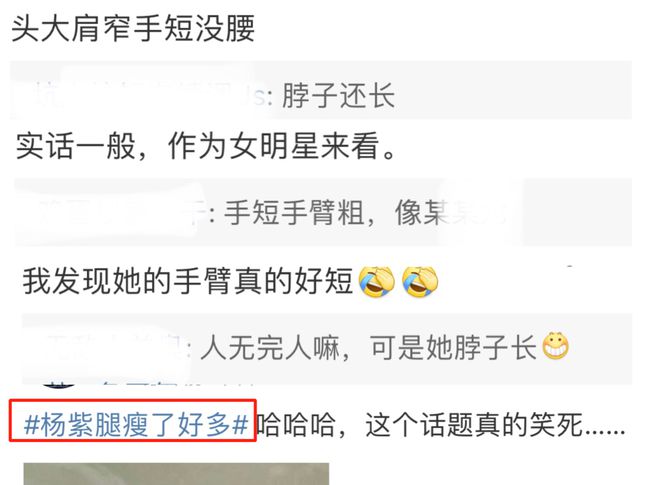Click the second laughing-crying emoji after 好短
The width and height of the screenshot is (660, 485).
420,282
